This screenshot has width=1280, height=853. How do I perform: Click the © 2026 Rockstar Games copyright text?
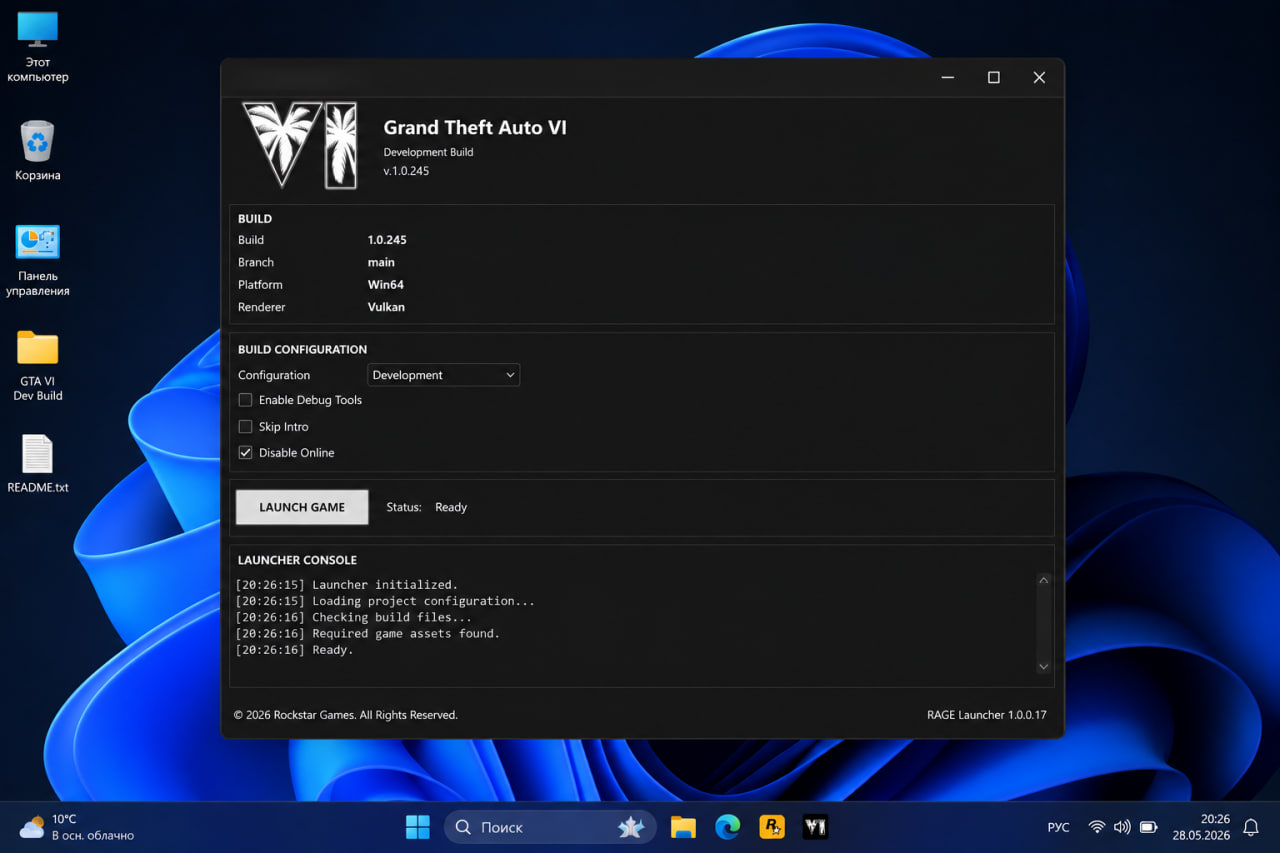(346, 715)
